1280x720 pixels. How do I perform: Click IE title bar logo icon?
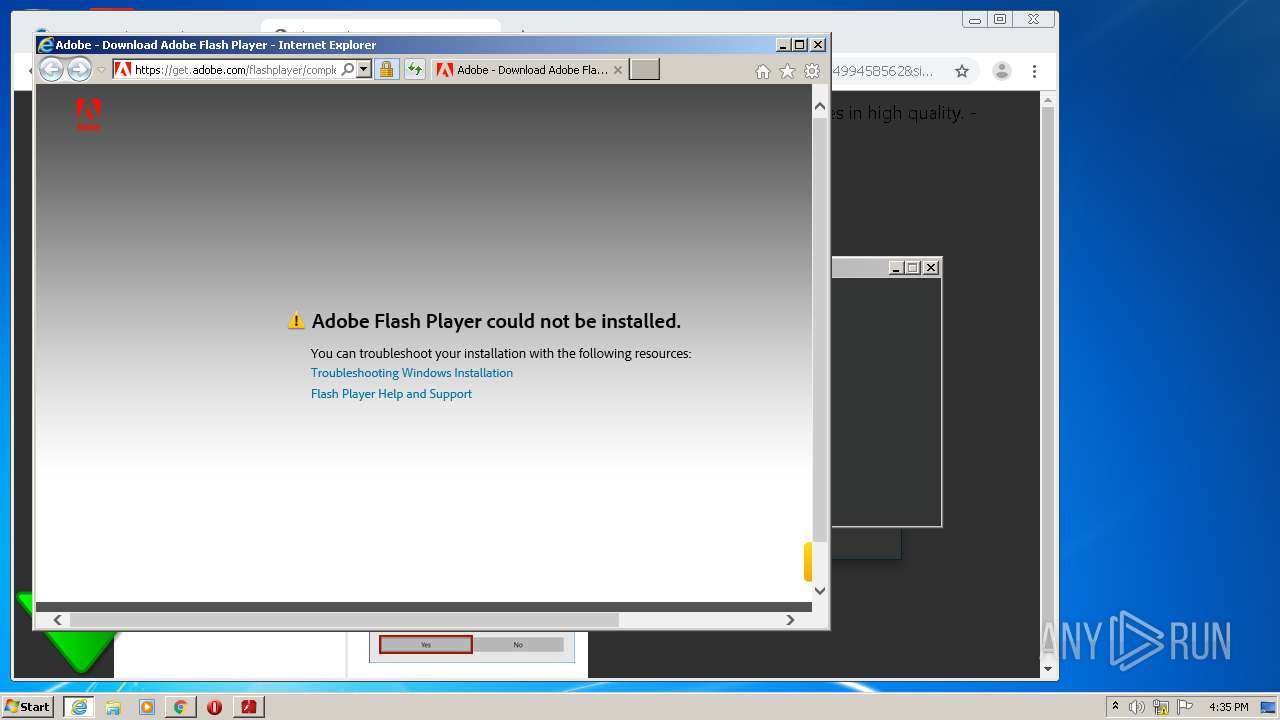click(45, 45)
